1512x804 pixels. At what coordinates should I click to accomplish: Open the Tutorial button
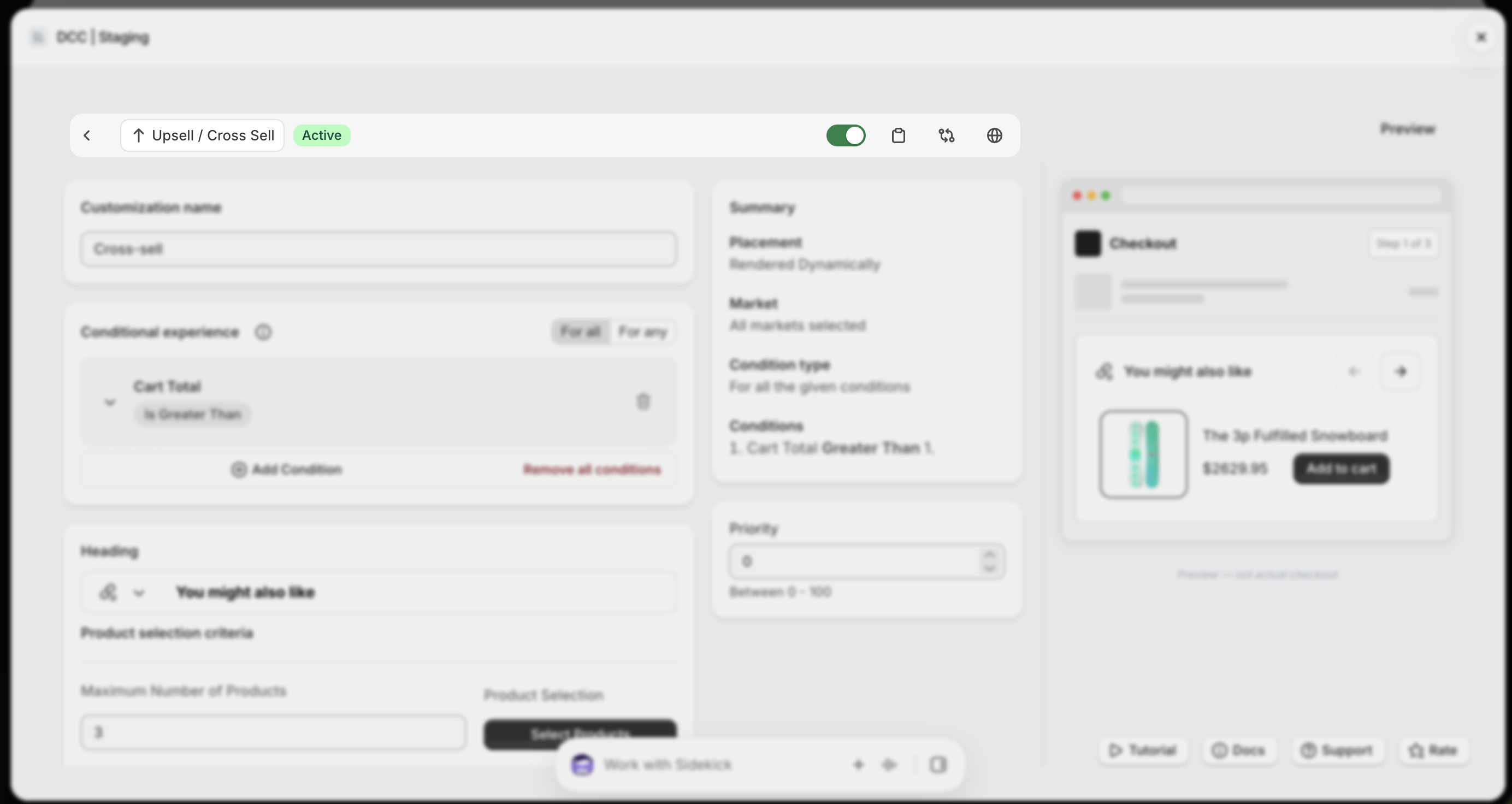point(1142,750)
